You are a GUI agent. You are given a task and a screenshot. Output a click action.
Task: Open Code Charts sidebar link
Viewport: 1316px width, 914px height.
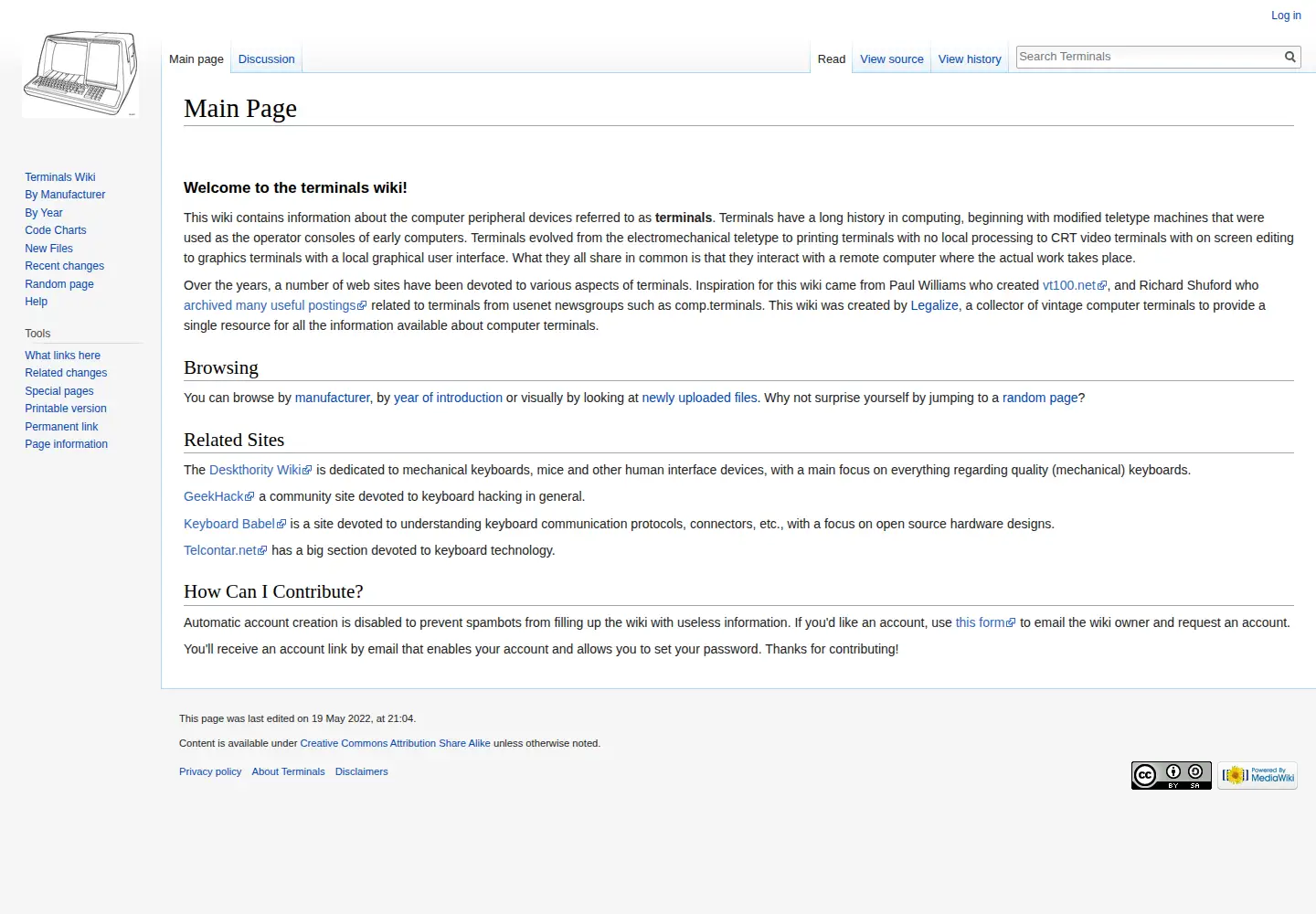[x=56, y=230]
